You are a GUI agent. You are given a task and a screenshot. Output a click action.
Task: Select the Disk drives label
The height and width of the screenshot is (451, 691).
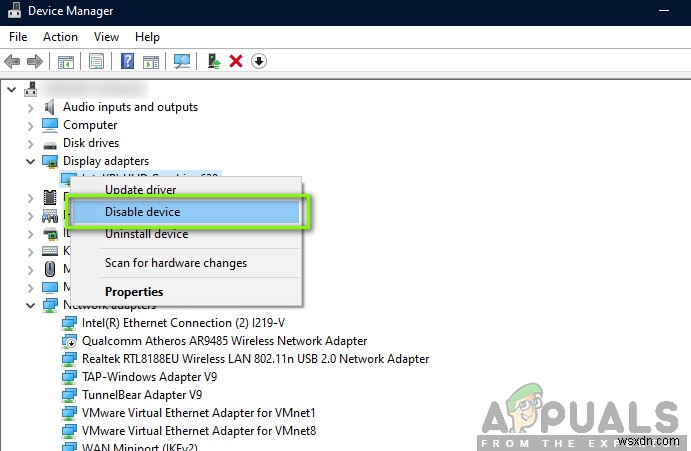[91, 143]
